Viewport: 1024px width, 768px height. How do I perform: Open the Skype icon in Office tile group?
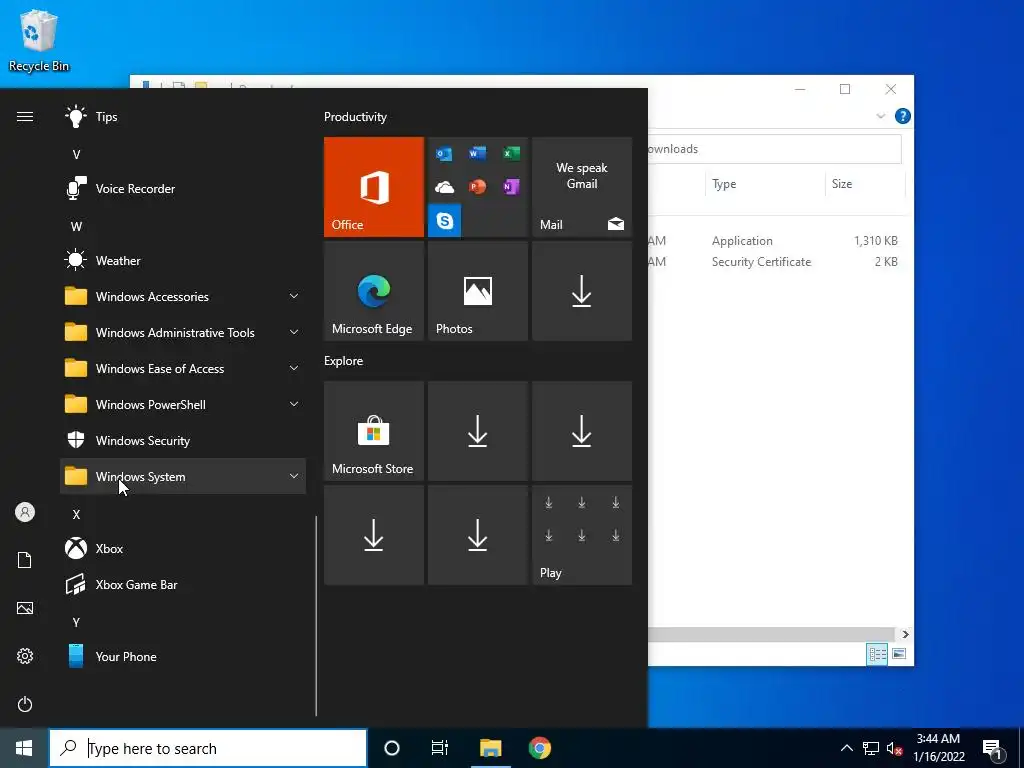pyautogui.click(x=445, y=221)
